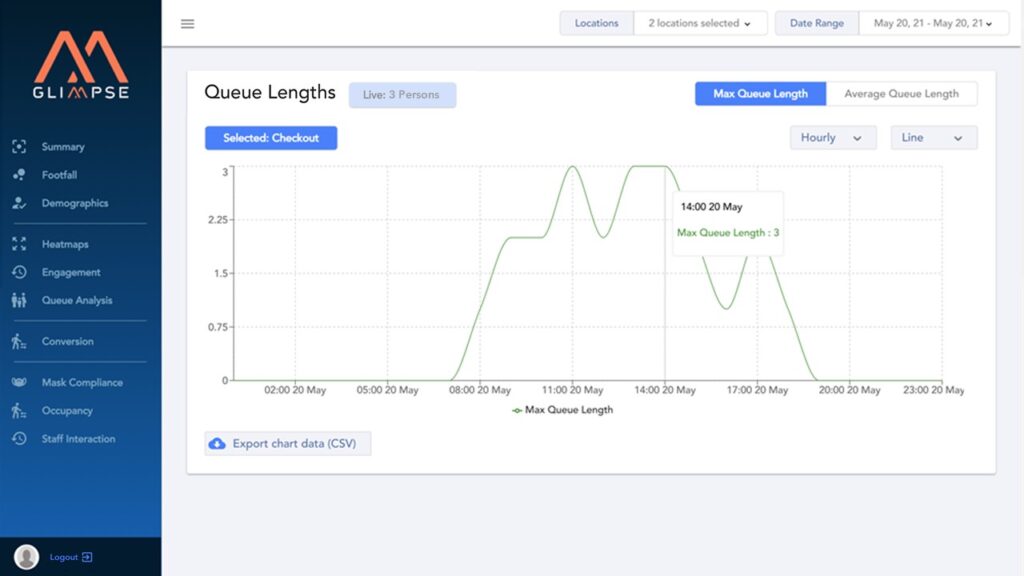This screenshot has width=1024, height=576.
Task: Click the user avatar picture
Action: (x=27, y=557)
